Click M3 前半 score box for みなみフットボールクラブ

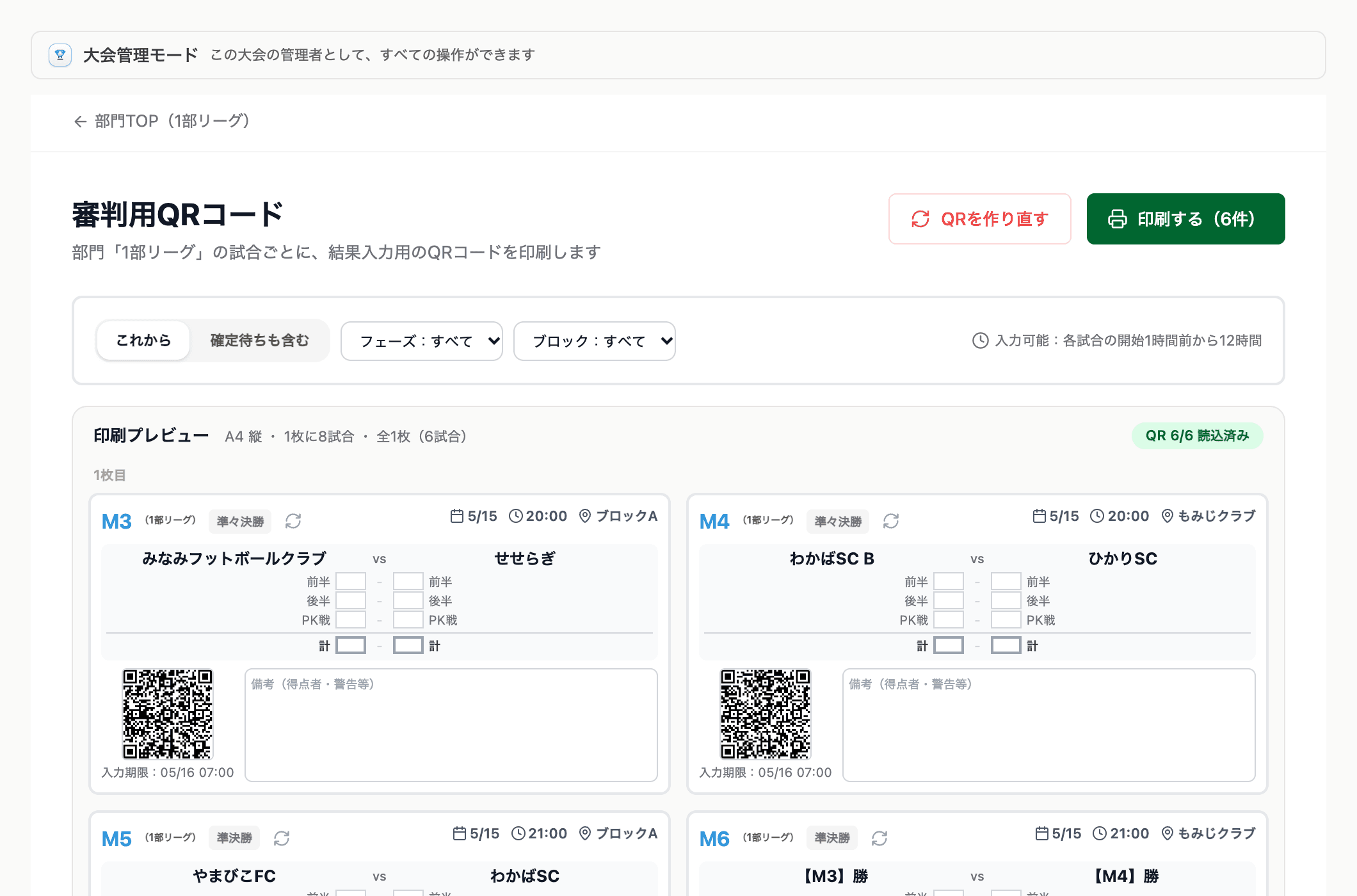351,581
